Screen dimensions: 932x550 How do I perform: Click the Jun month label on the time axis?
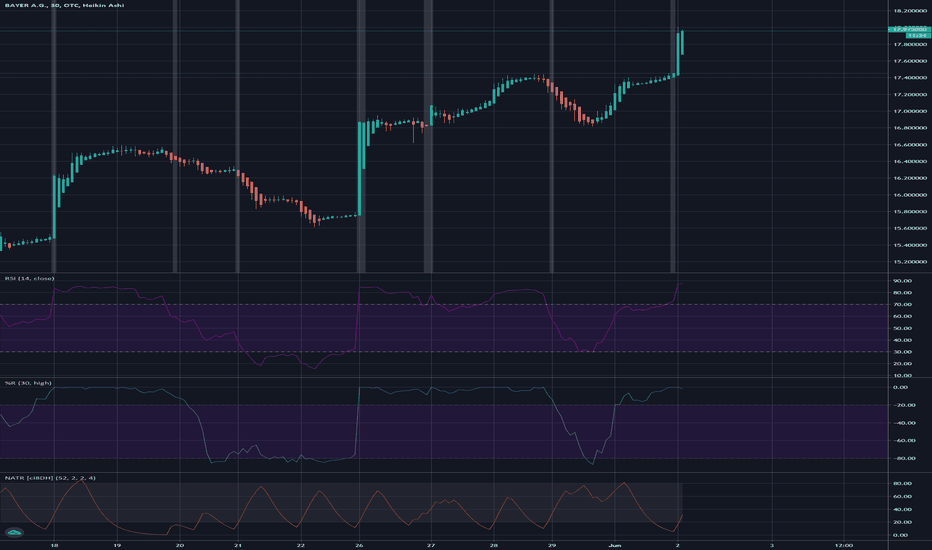point(615,545)
